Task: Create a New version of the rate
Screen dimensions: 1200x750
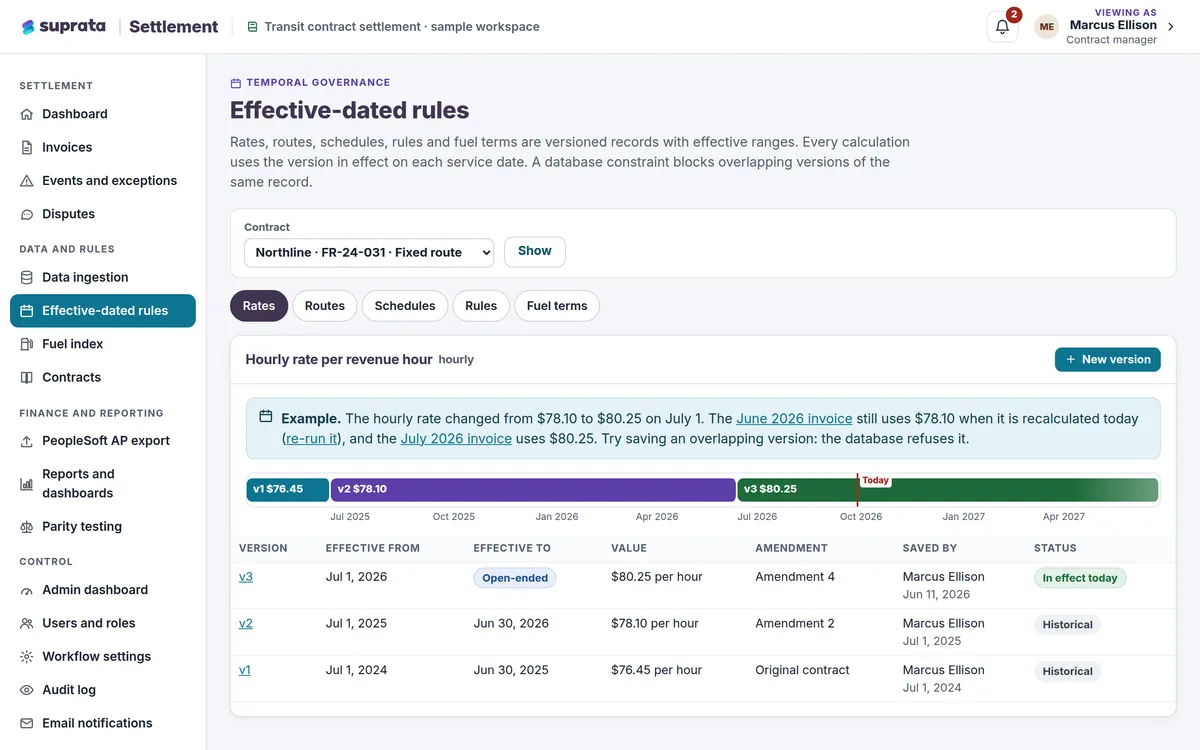Action: click(x=1108, y=359)
